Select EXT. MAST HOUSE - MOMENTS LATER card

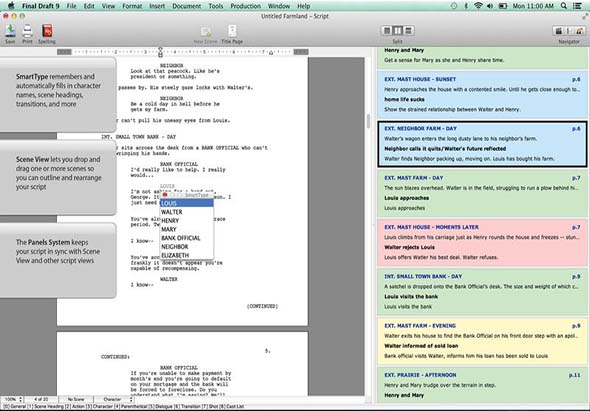[x=482, y=242]
